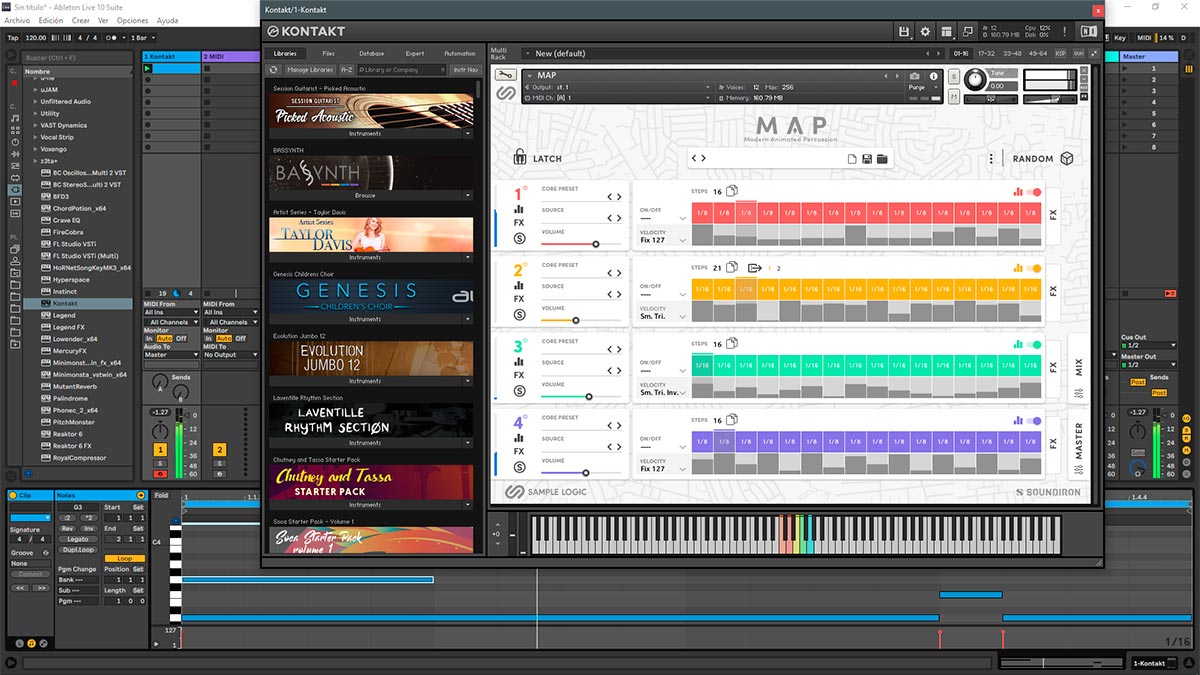This screenshot has width=1200, height=675.
Task: Click mixer sliders icon on MIX tab
Action: tap(1078, 393)
